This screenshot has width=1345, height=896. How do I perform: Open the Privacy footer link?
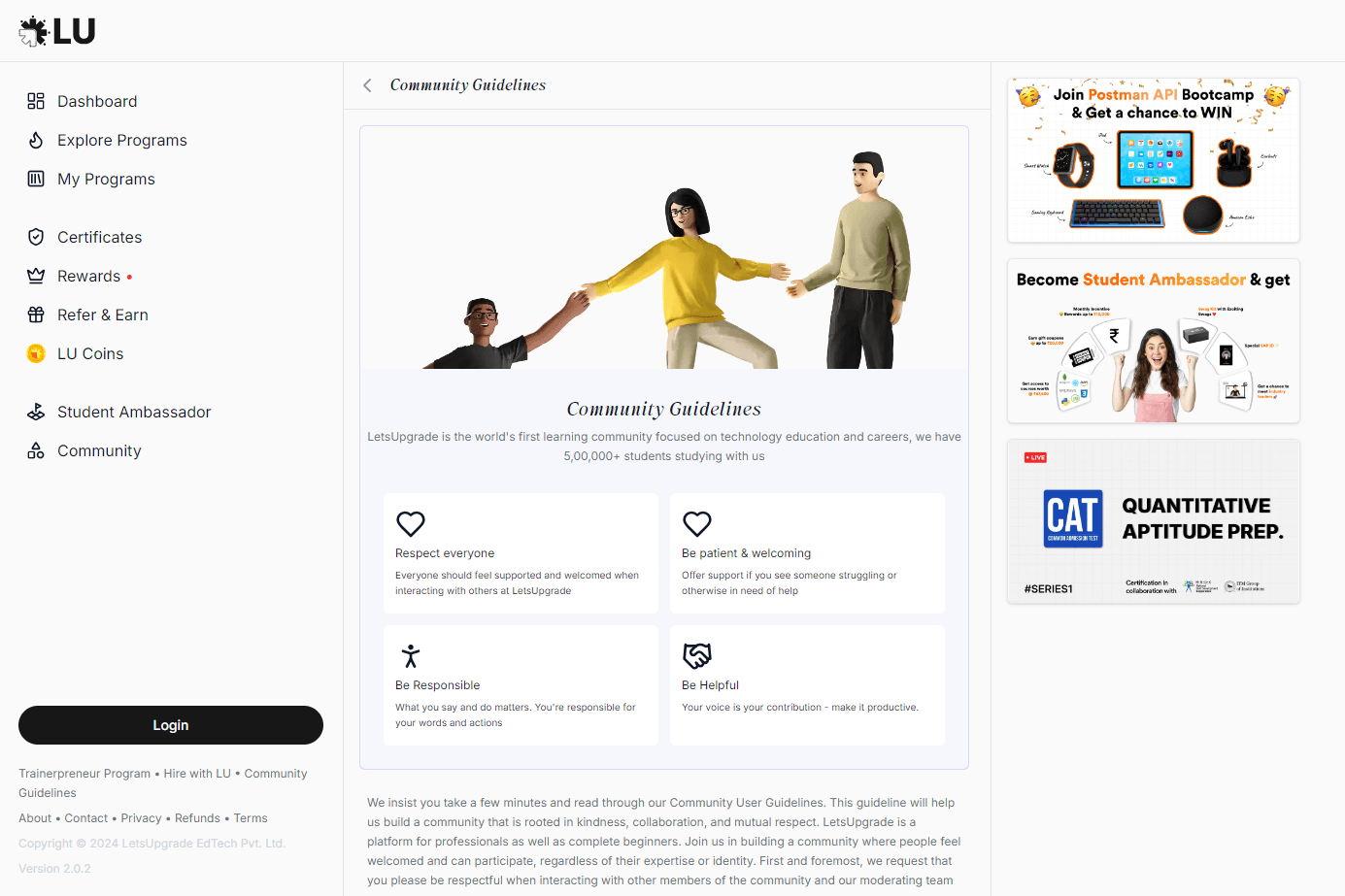[141, 817]
